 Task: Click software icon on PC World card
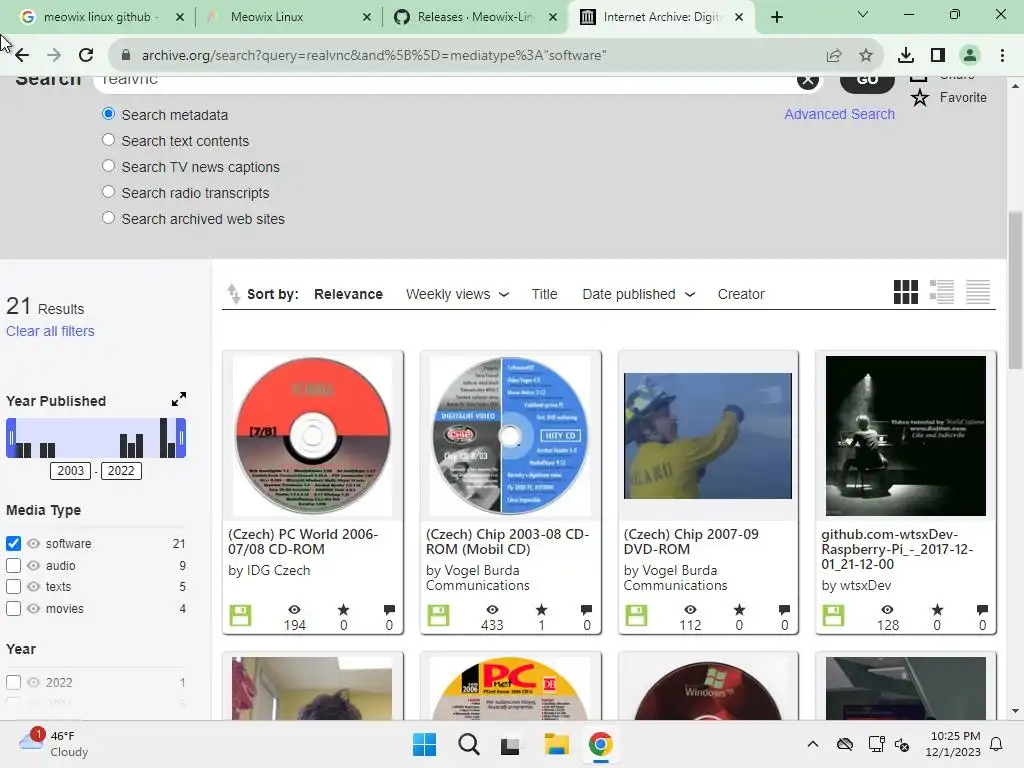coord(240,615)
